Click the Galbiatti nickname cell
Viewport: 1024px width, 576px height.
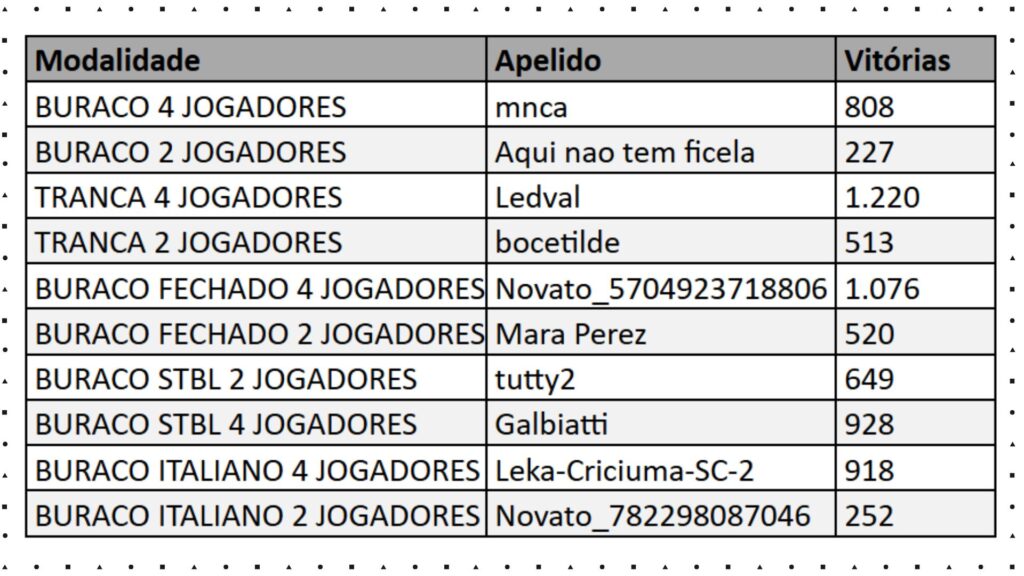click(552, 424)
